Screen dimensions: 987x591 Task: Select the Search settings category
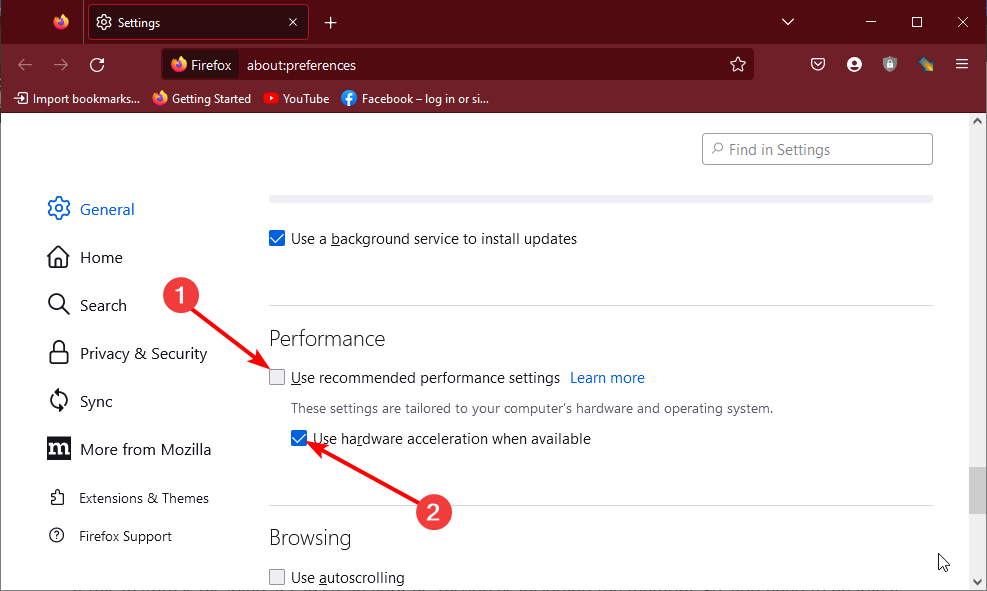(87, 305)
